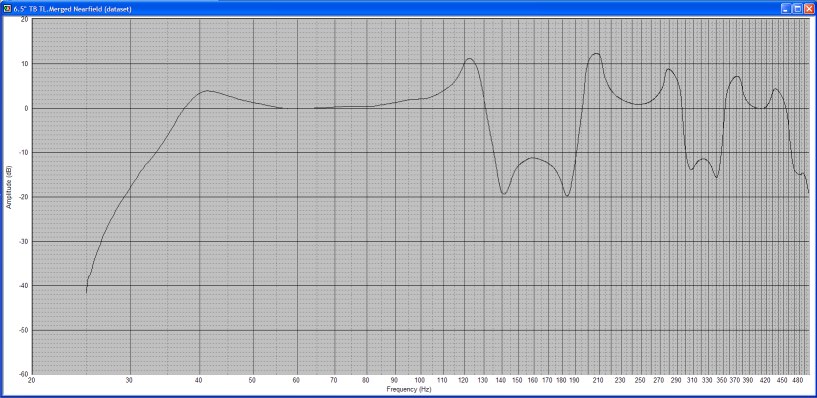Click the 20 Hz frequency axis label
817x398 pixels.
pyautogui.click(x=32, y=380)
